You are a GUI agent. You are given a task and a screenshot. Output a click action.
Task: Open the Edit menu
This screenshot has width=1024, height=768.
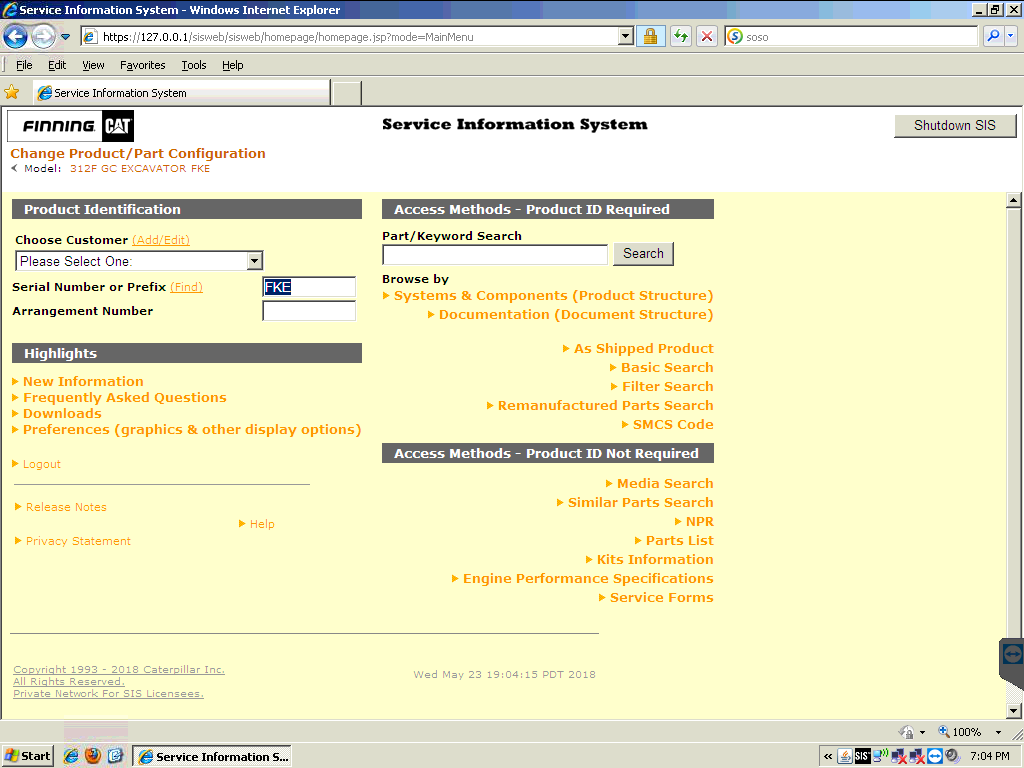[57, 65]
